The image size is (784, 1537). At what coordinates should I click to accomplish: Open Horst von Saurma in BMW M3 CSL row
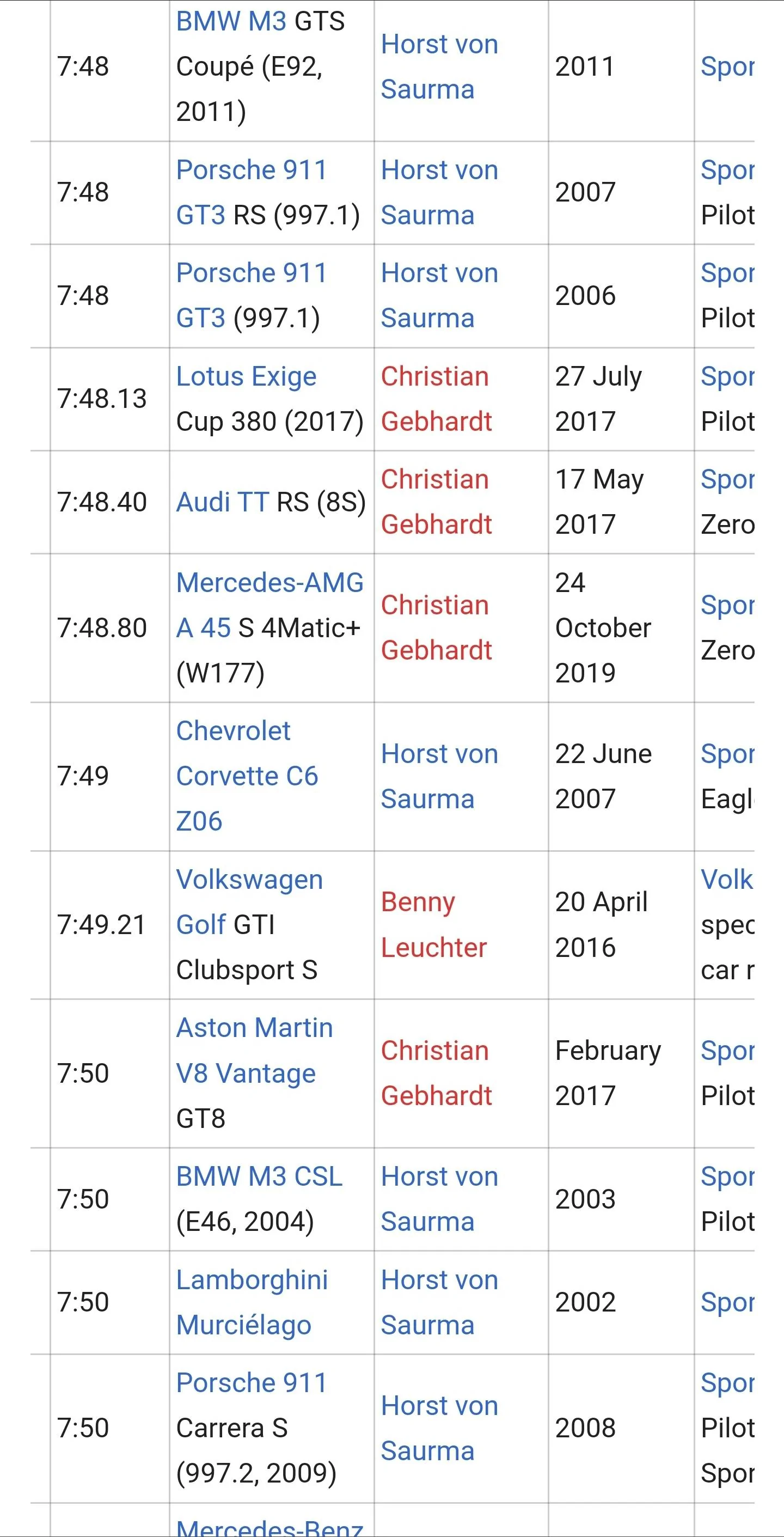439,1199
